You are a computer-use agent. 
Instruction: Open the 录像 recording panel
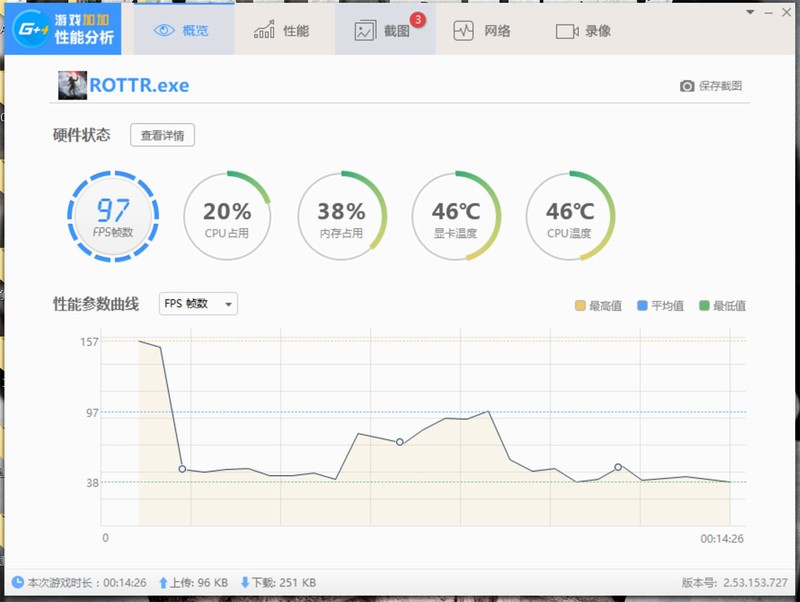coord(580,30)
